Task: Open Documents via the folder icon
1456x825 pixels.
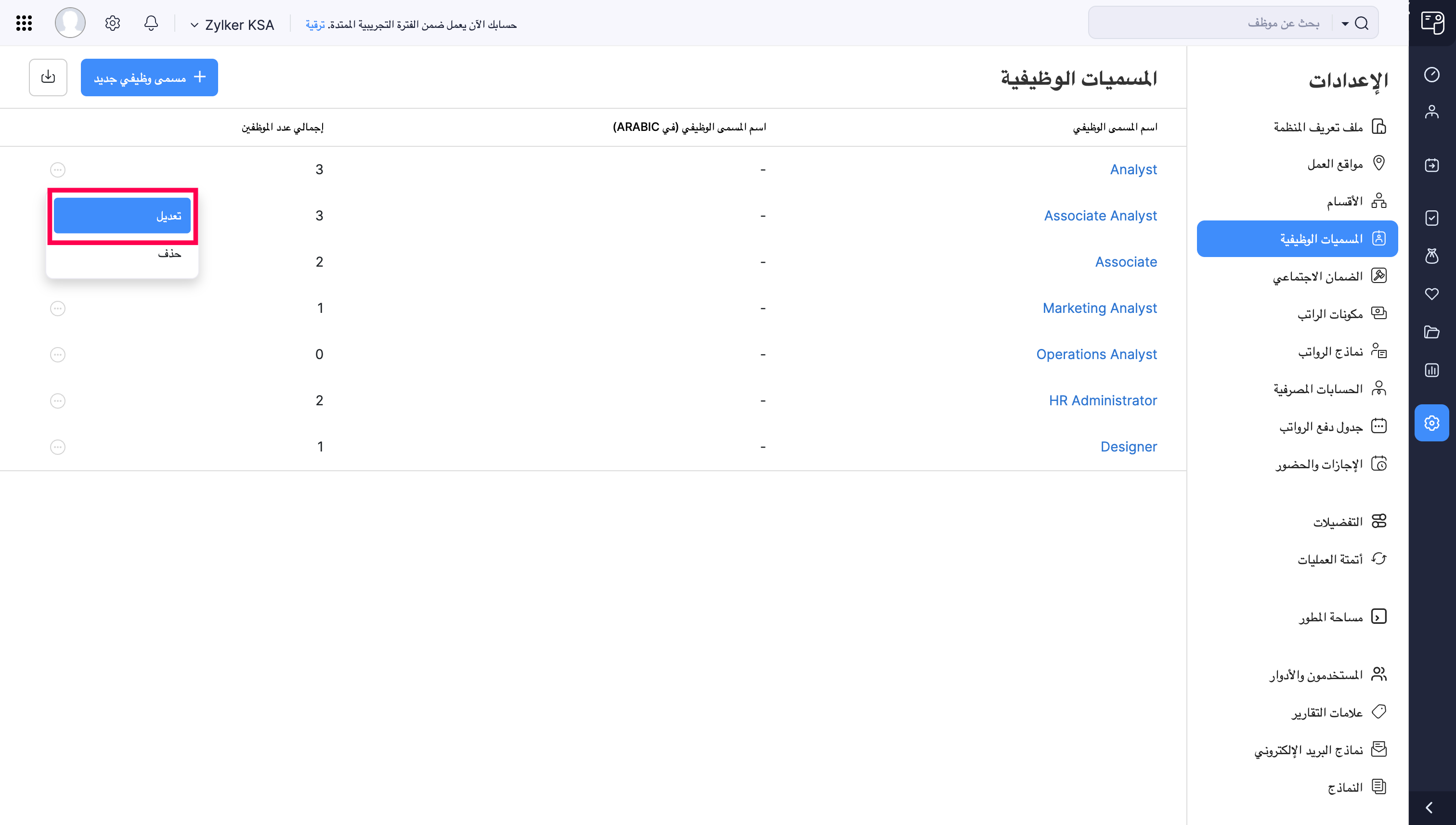Action: click(1432, 332)
